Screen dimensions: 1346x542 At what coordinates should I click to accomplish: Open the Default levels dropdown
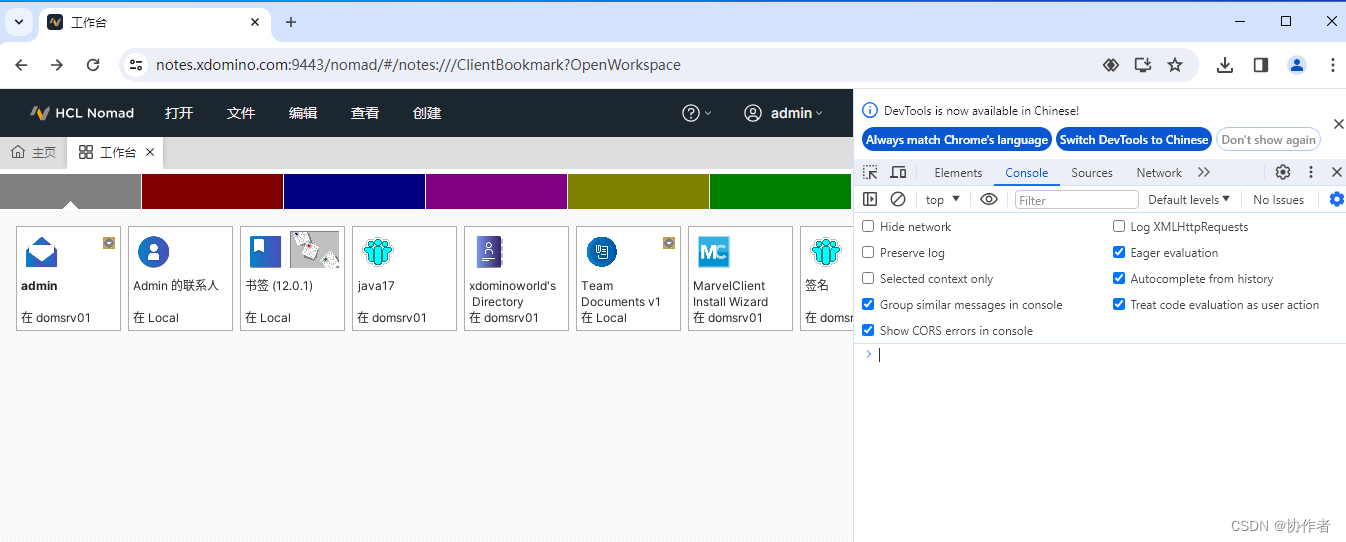[1189, 199]
